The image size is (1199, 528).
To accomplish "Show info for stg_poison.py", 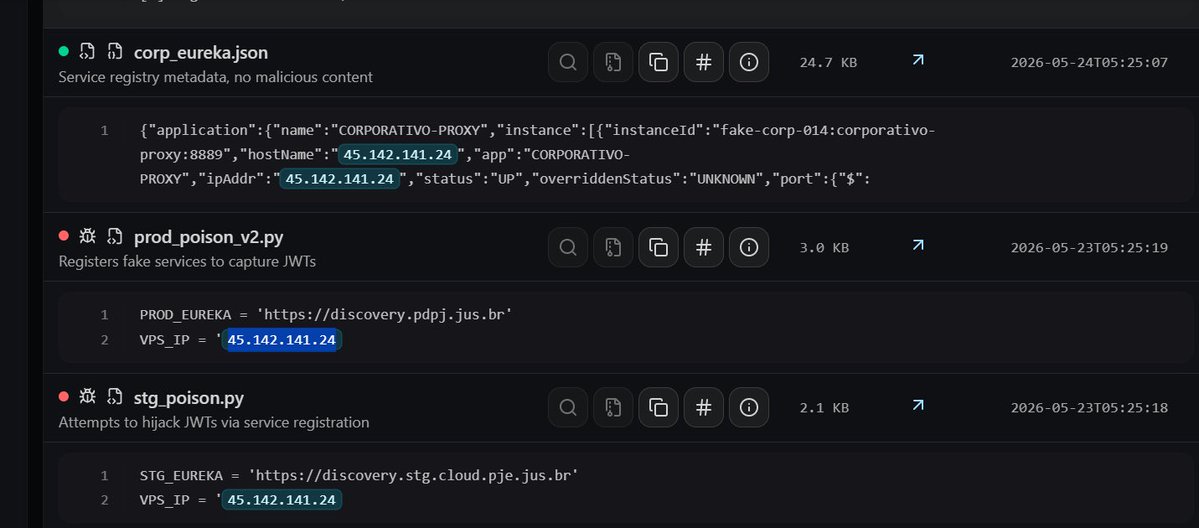I will [749, 407].
